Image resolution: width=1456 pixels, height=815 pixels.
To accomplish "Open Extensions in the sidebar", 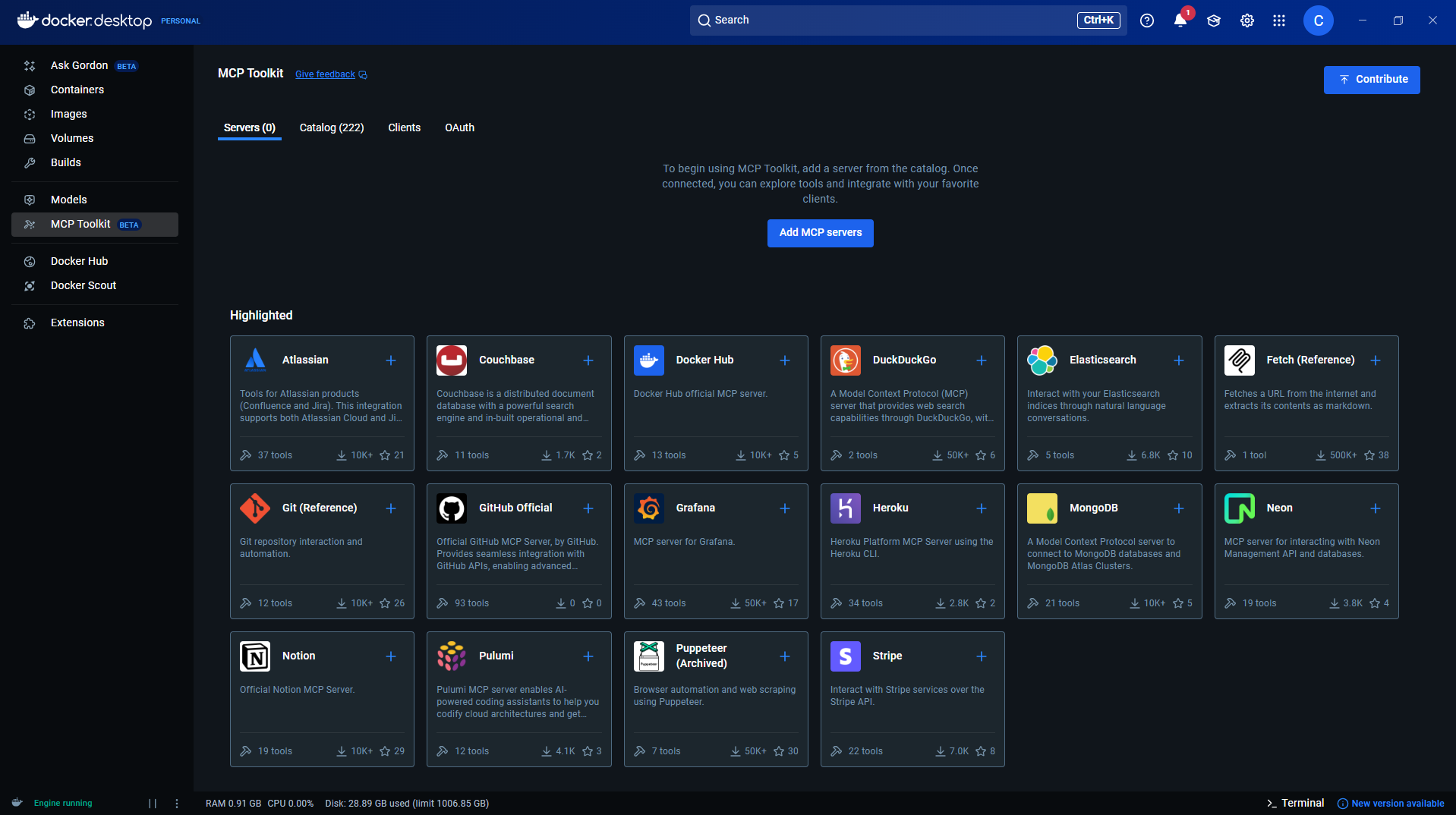I will click(x=95, y=323).
